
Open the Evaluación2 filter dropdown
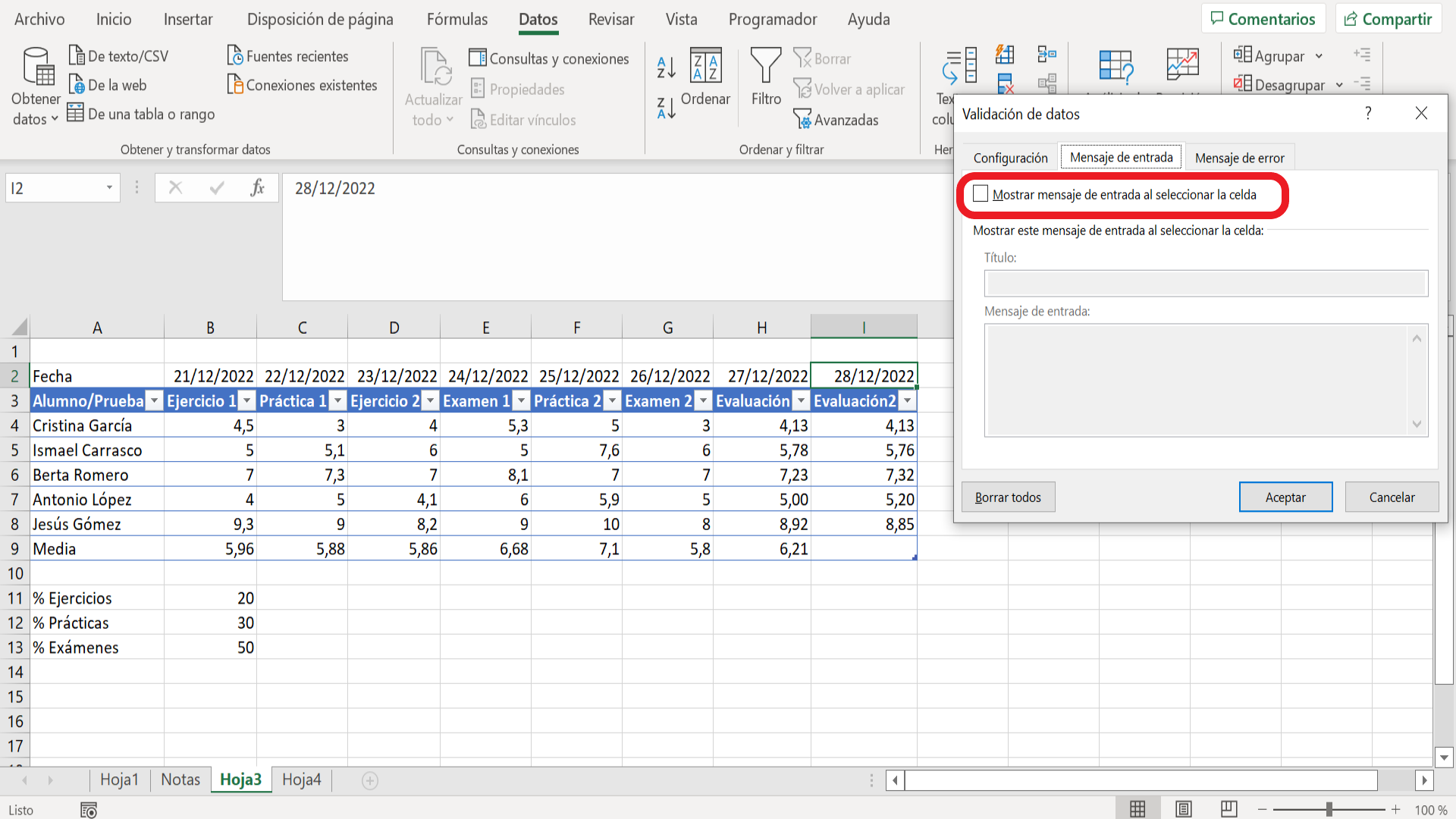[907, 401]
